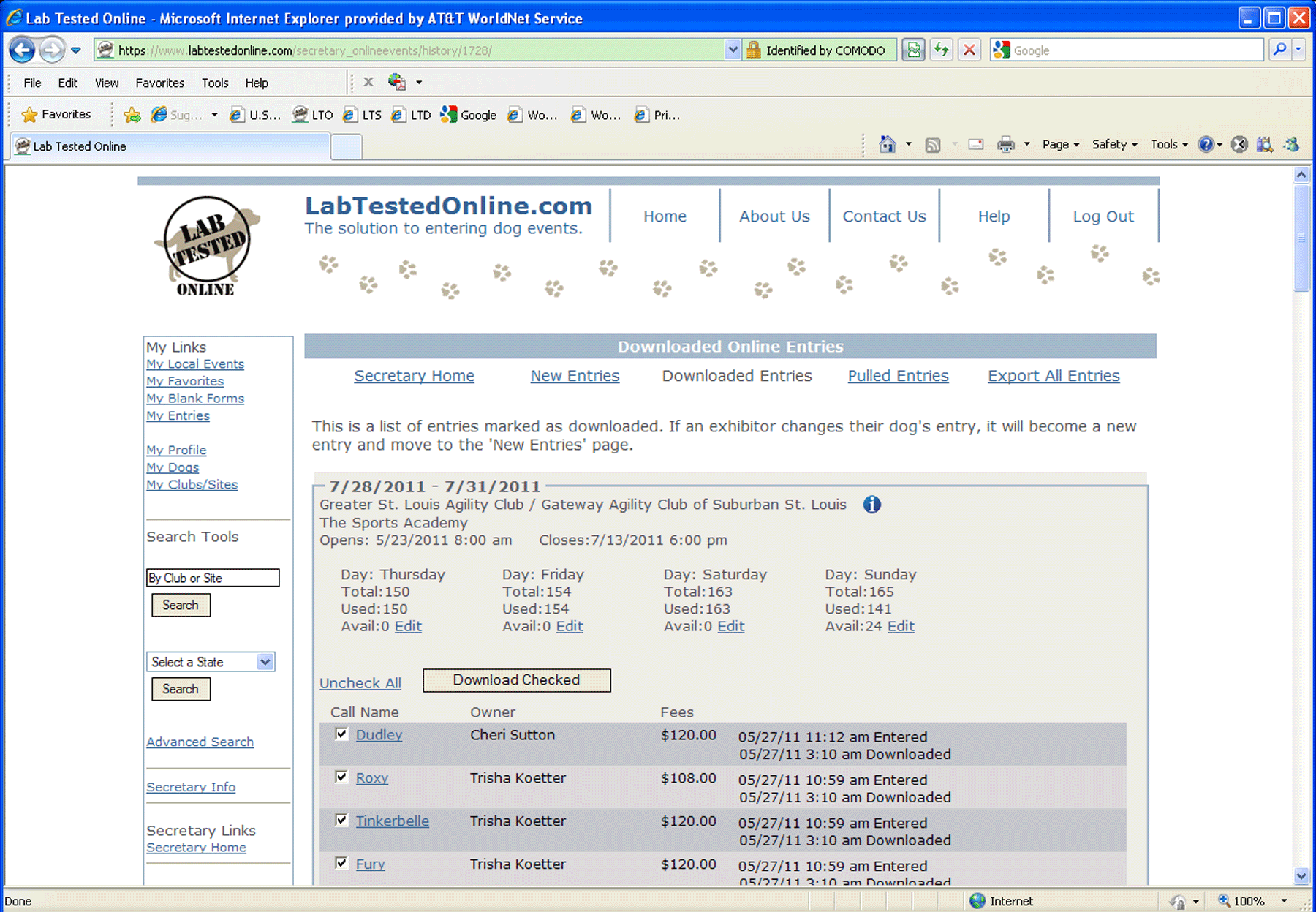Click the Read Mail icon
The image size is (1316, 912).
tap(976, 145)
